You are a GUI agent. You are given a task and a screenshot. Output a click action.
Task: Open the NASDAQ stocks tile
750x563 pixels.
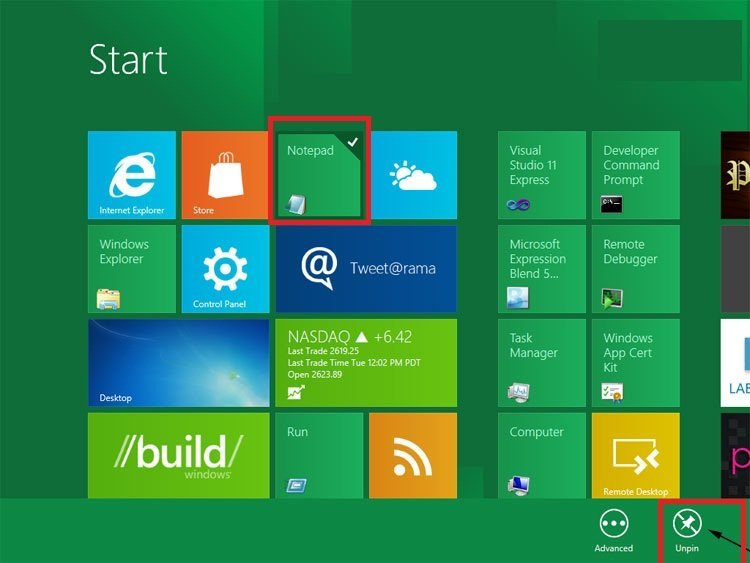[x=366, y=363]
